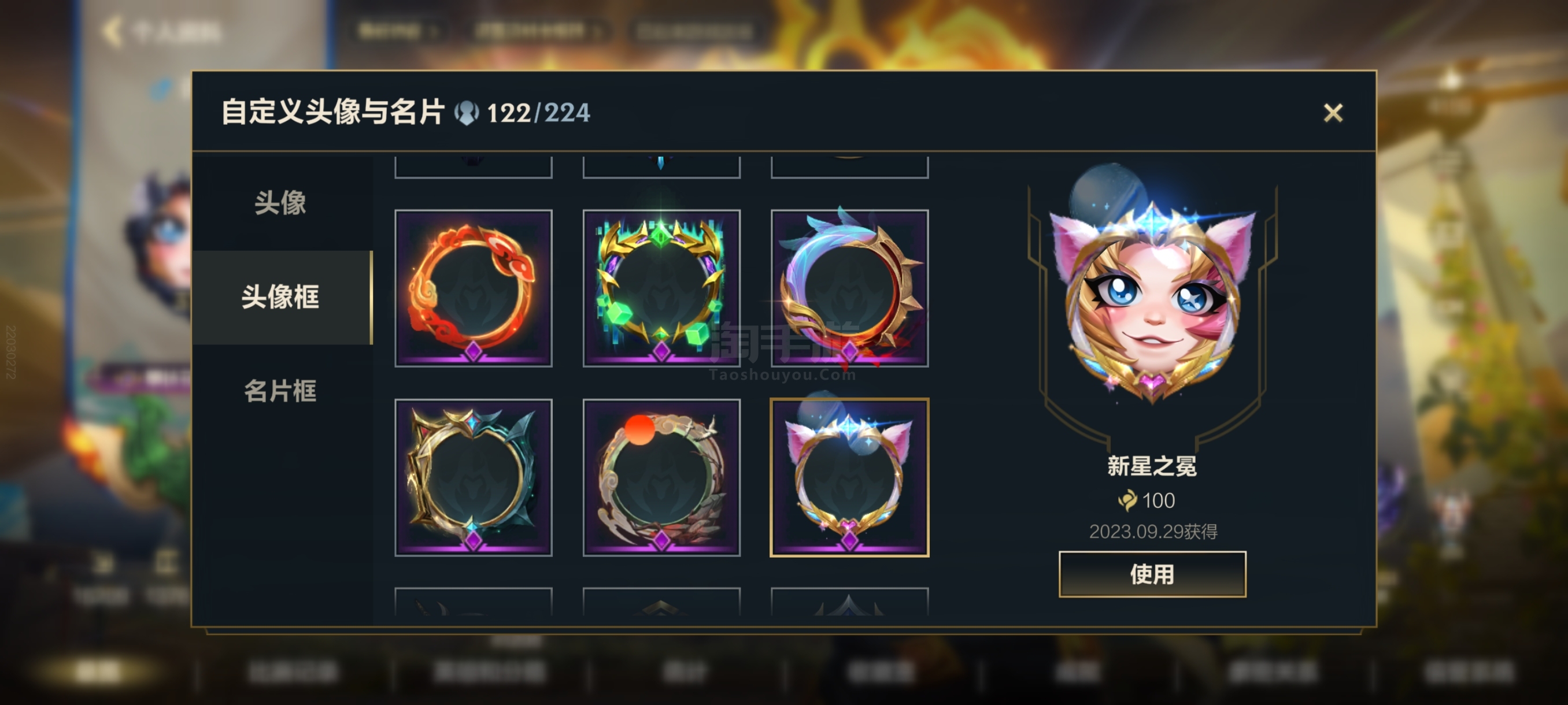Click the partially visible top-right frame thumbnail
1568x705 pixels.
pyautogui.click(x=849, y=167)
